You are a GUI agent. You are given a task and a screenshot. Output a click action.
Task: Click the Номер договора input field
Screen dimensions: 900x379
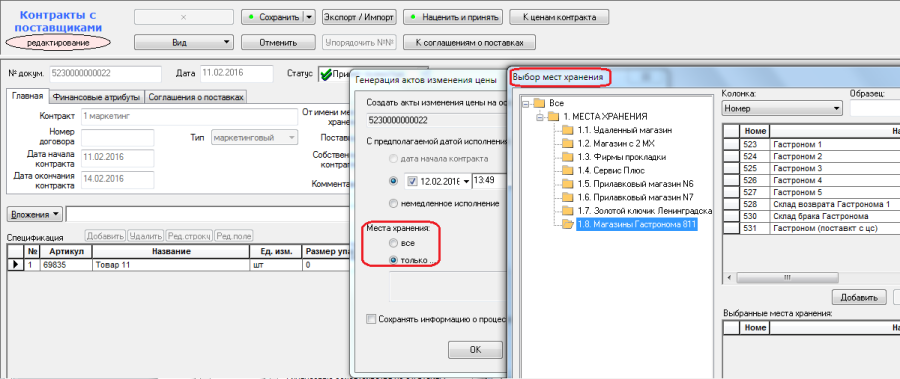point(118,138)
